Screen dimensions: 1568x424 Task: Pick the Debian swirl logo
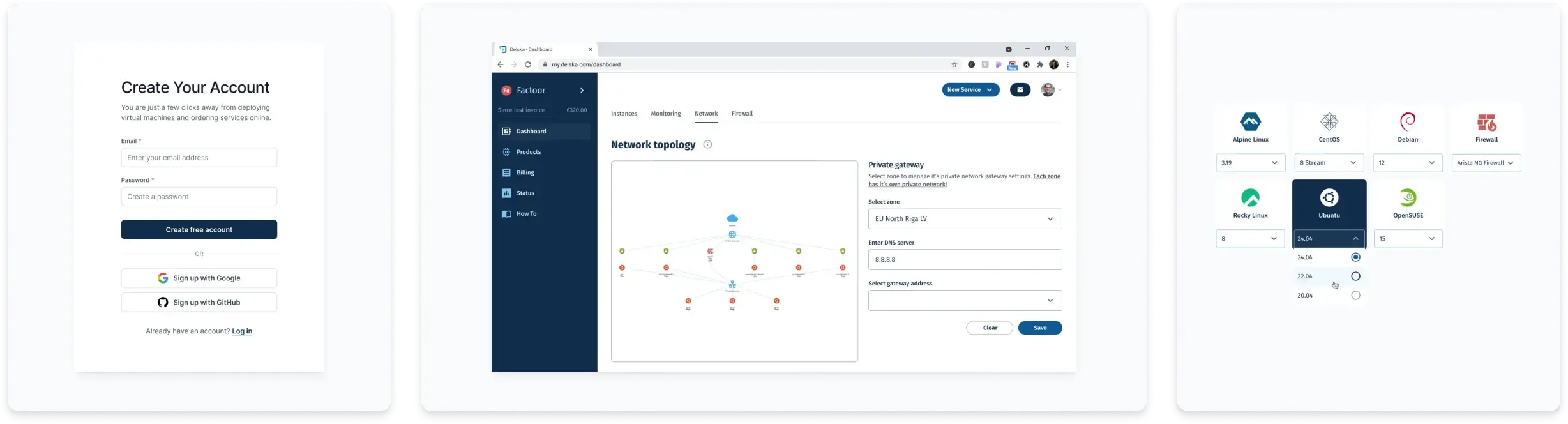click(1407, 122)
